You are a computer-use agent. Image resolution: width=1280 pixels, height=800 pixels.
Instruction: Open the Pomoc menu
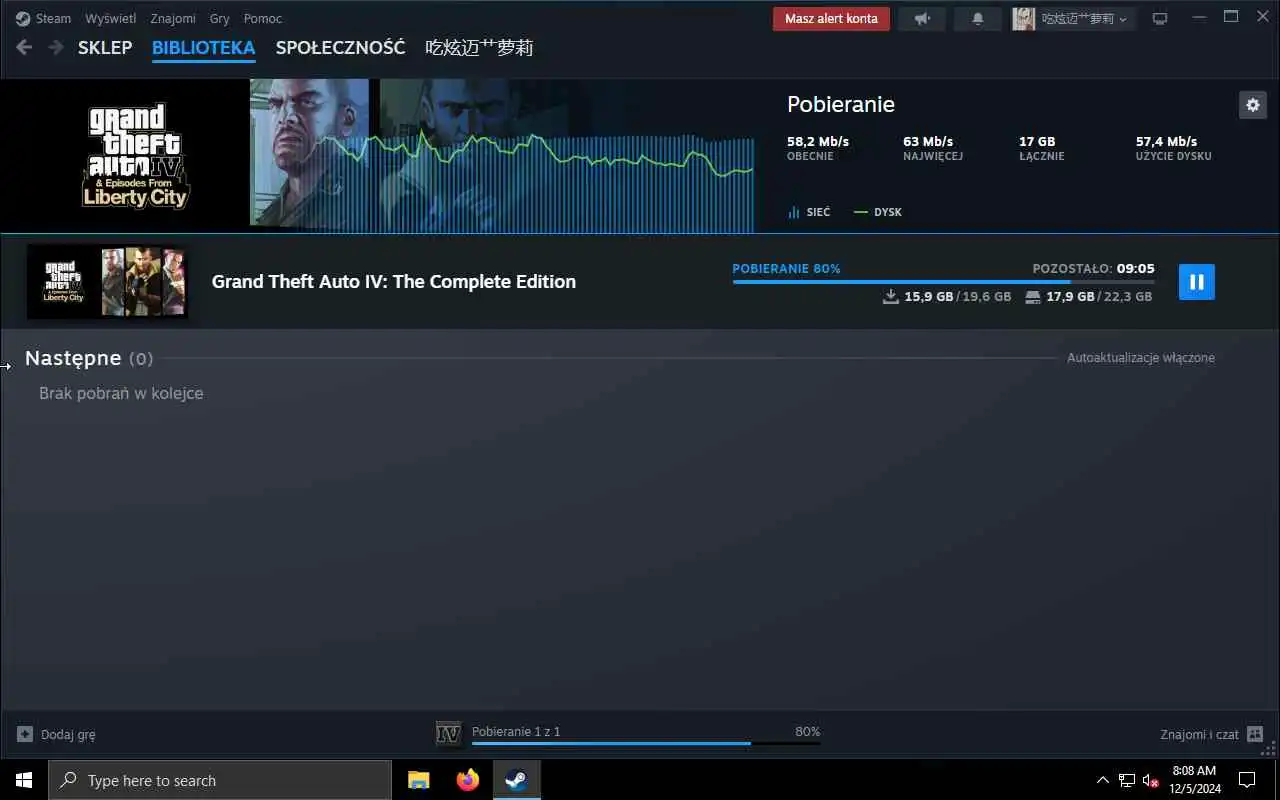coord(263,18)
